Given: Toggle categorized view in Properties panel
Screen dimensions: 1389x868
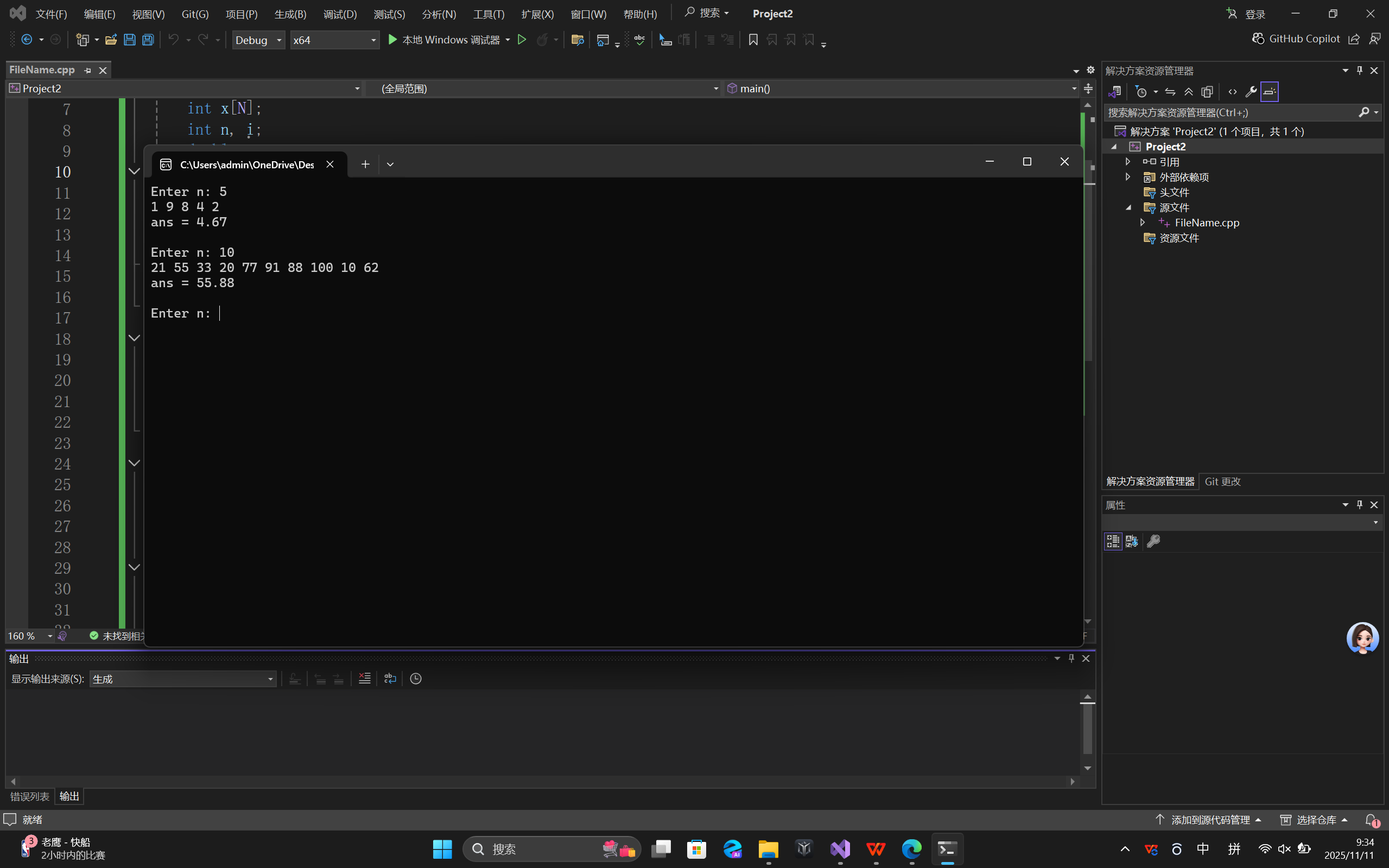Looking at the screenshot, I should tap(1113, 541).
